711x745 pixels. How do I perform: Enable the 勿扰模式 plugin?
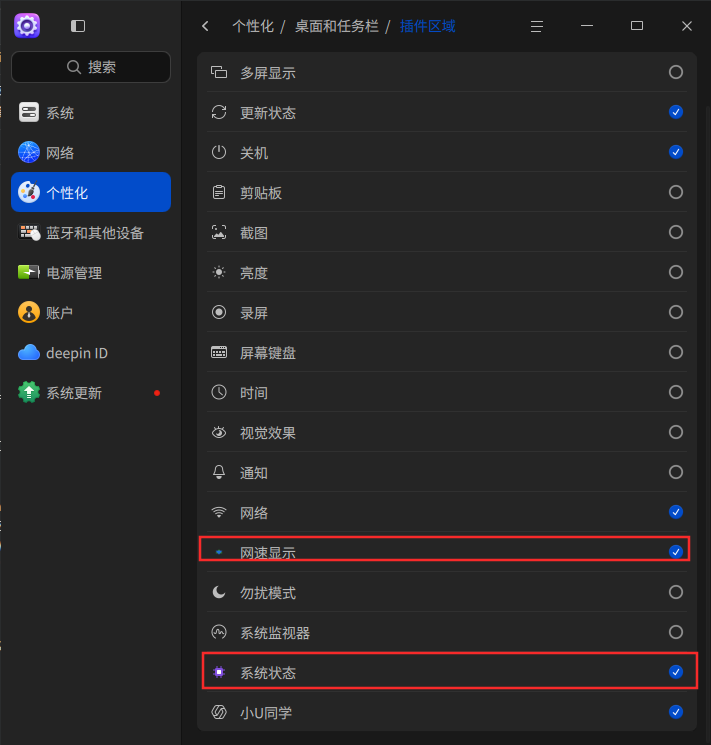(676, 592)
